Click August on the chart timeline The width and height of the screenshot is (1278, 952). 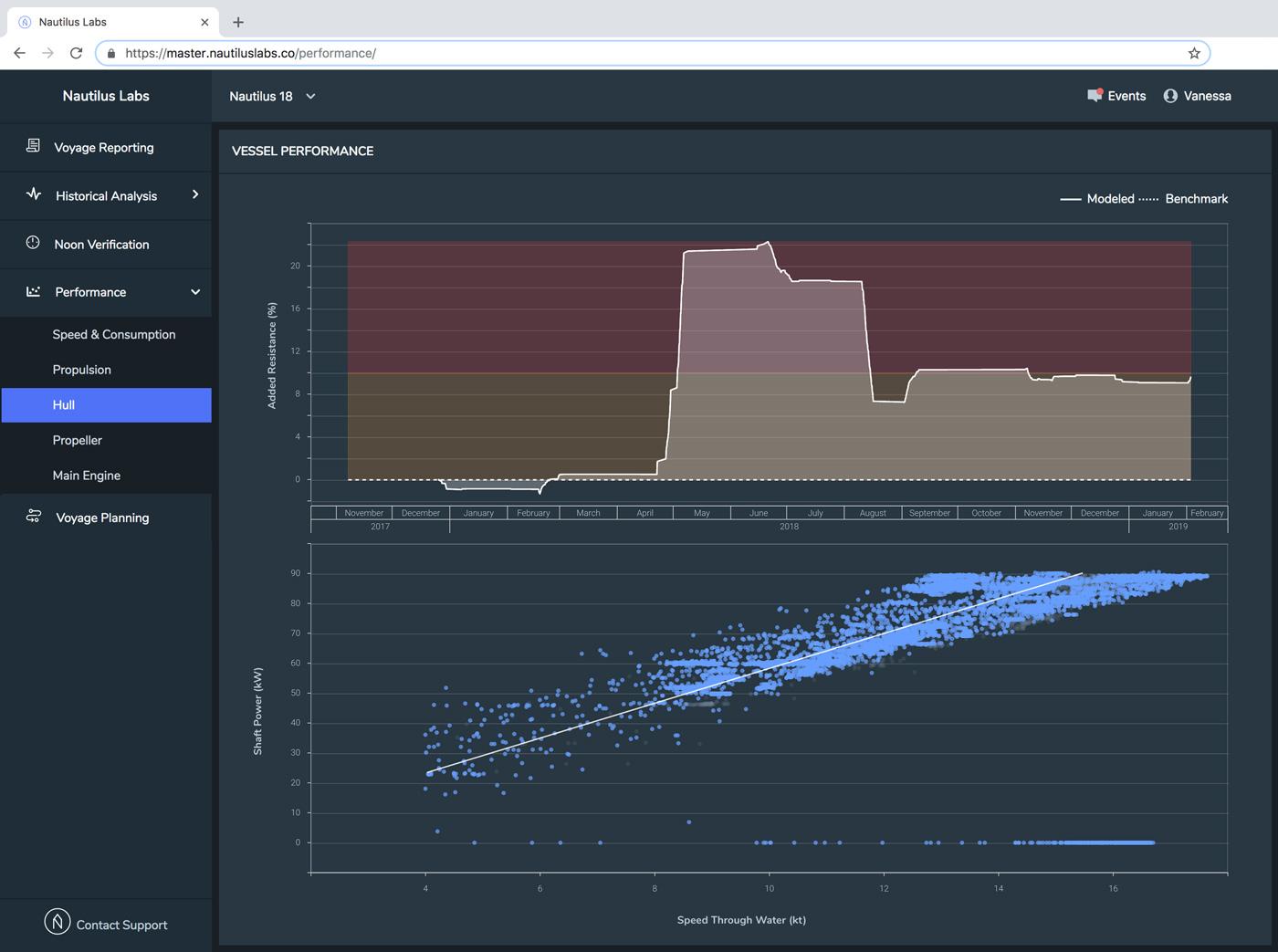click(x=873, y=513)
